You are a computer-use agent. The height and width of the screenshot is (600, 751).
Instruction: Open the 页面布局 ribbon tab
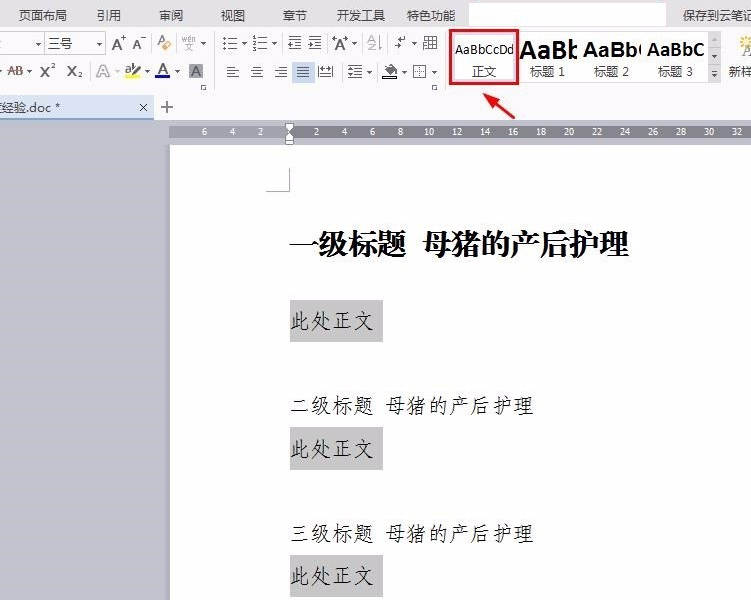pos(43,15)
